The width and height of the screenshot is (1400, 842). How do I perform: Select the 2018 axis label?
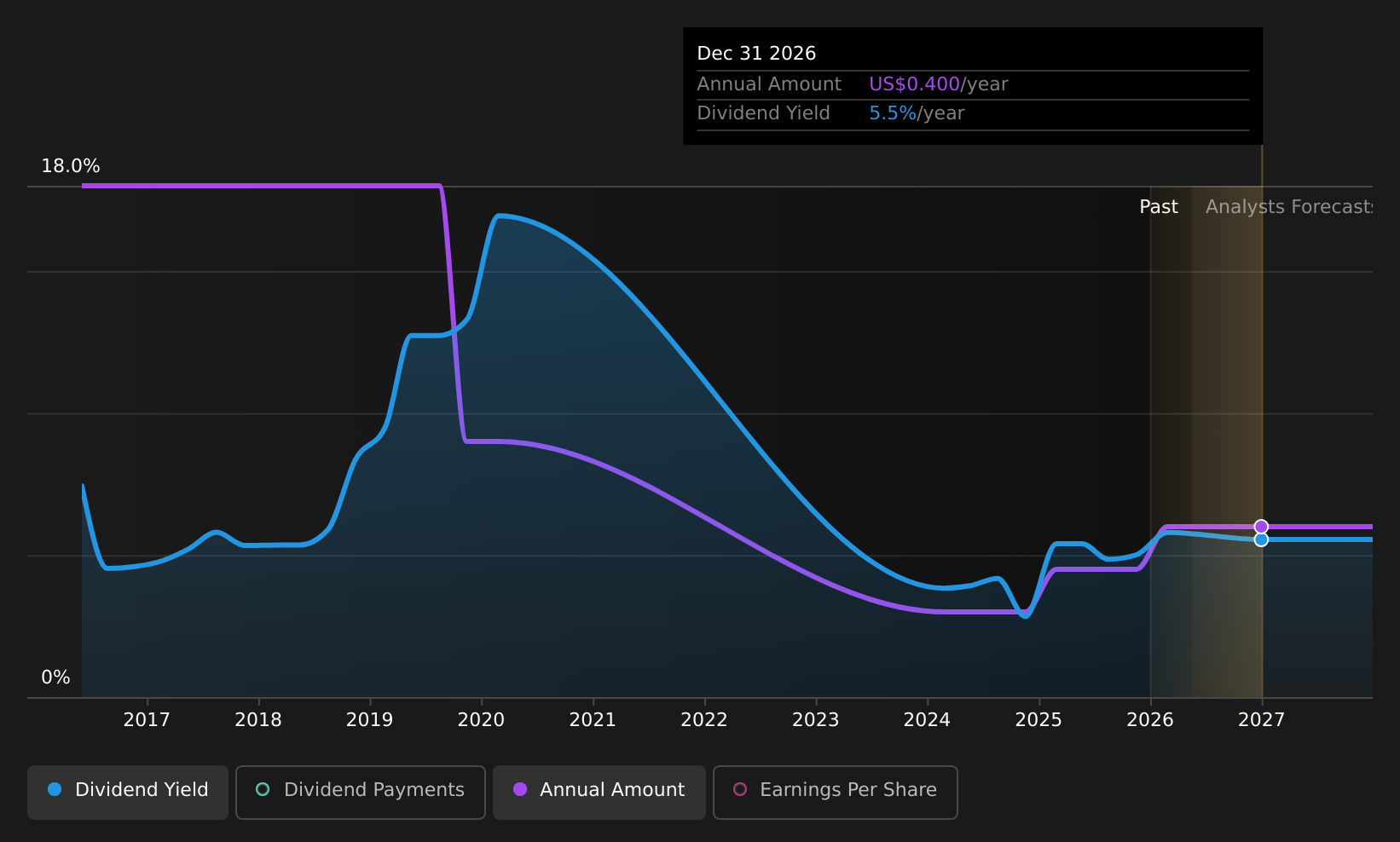pyautogui.click(x=258, y=720)
